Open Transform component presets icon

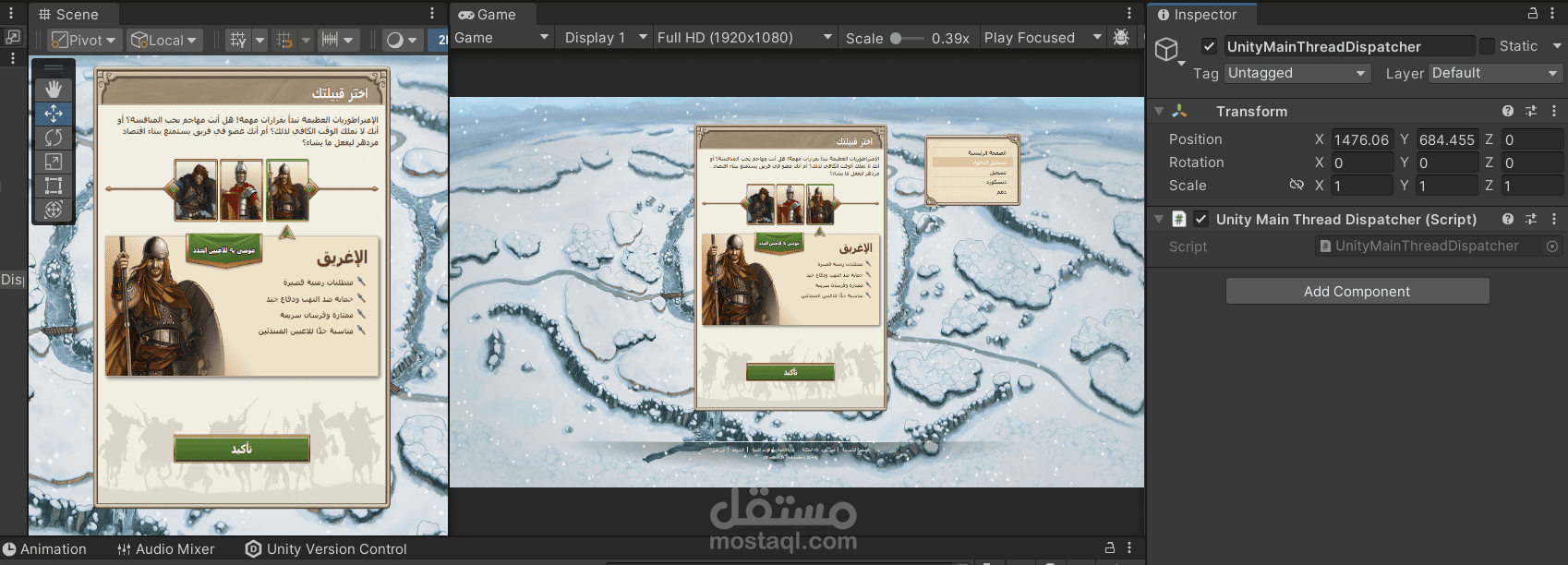pos(1531,111)
